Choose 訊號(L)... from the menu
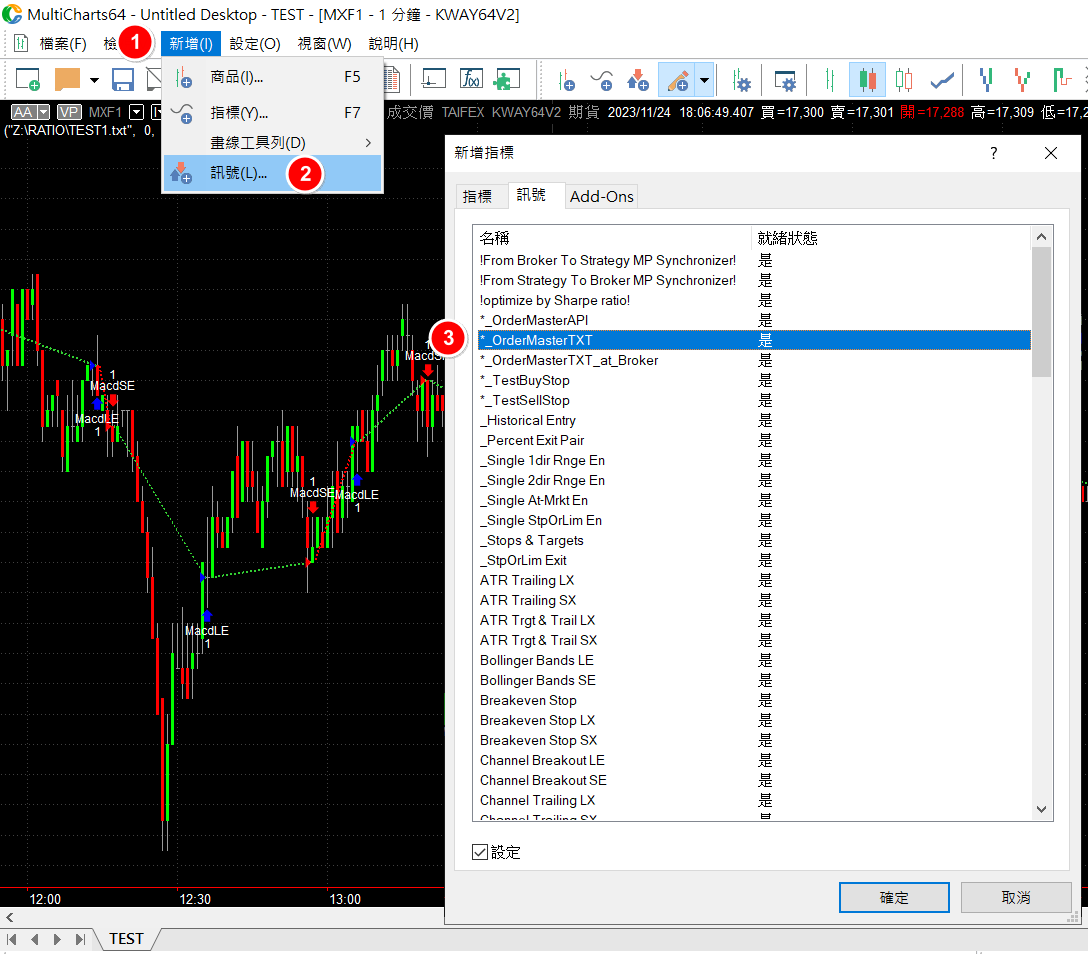This screenshot has height=954, width=1088. pos(273,173)
